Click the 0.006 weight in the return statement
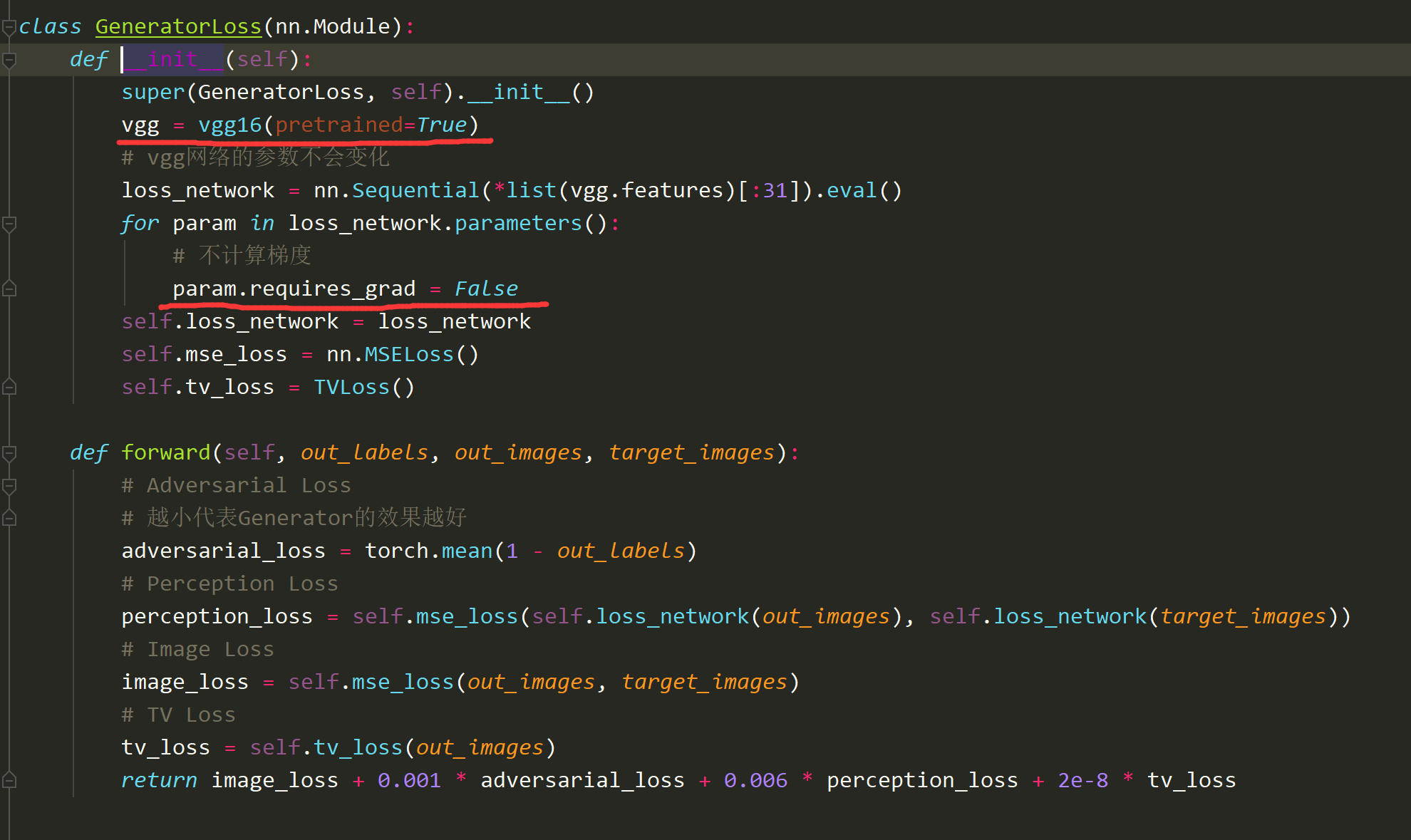Screen dimensions: 1411x840 coord(755,780)
